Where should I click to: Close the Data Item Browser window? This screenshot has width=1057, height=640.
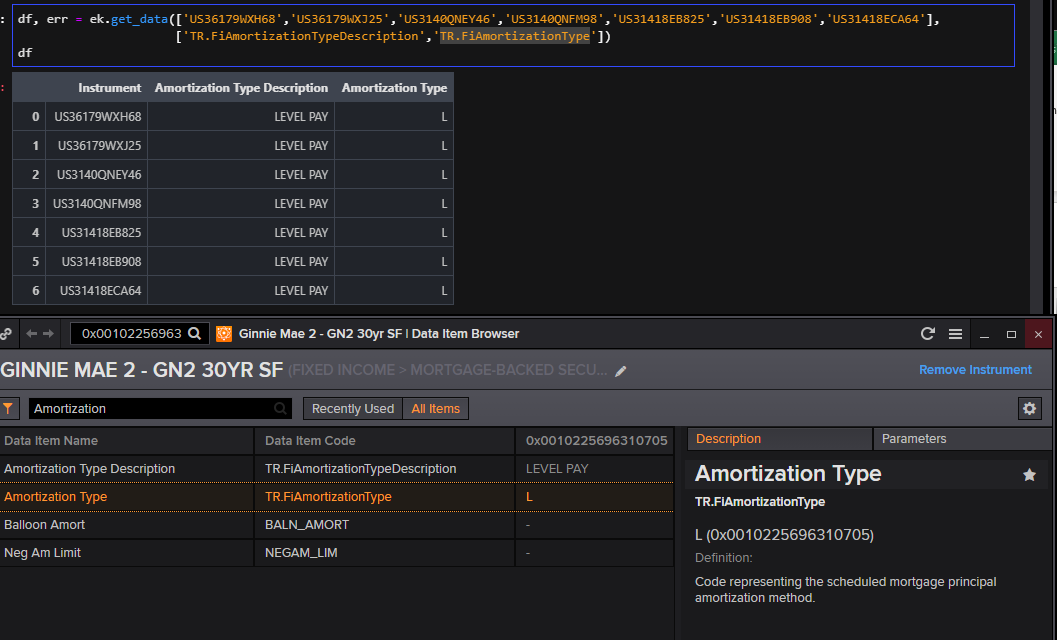pyautogui.click(x=1038, y=334)
